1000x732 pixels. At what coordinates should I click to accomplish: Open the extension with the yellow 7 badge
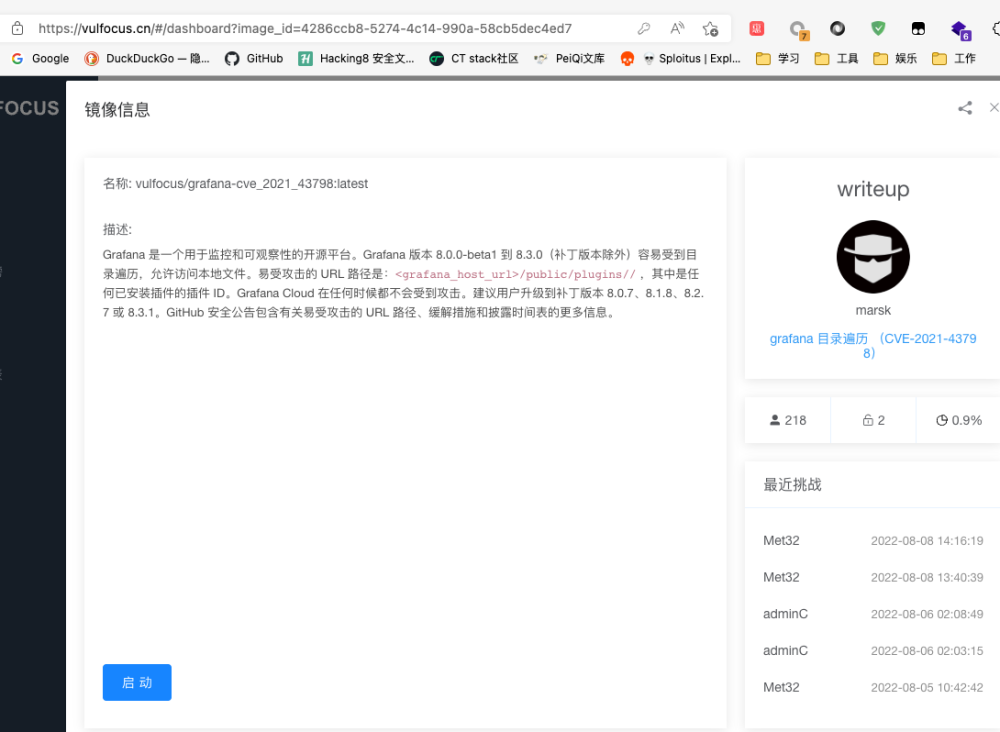click(798, 29)
